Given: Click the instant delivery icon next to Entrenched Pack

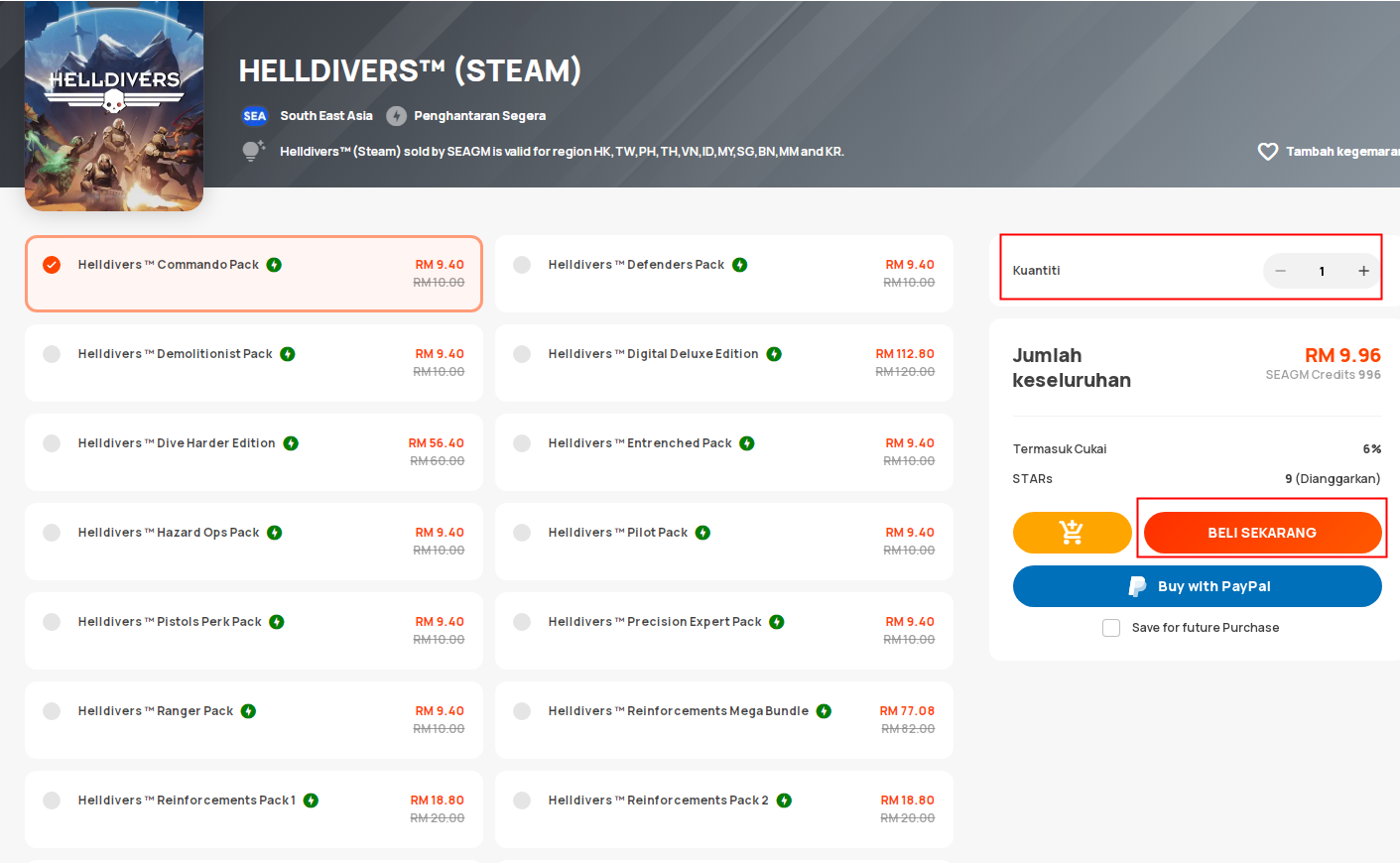Looking at the screenshot, I should [747, 443].
